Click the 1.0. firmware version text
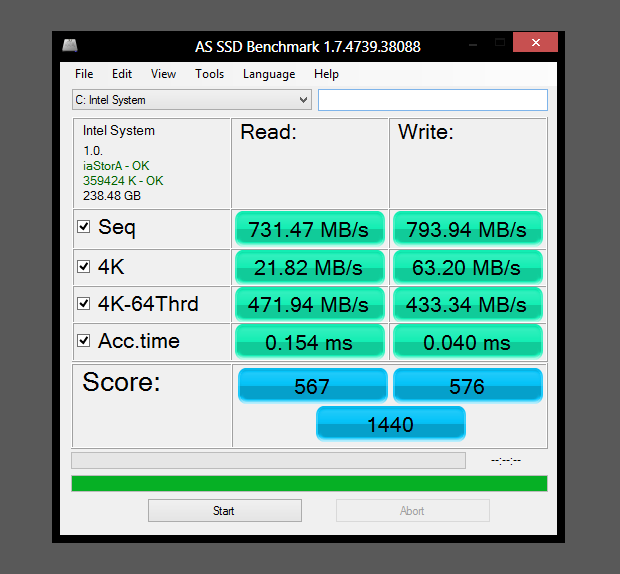 (93, 151)
